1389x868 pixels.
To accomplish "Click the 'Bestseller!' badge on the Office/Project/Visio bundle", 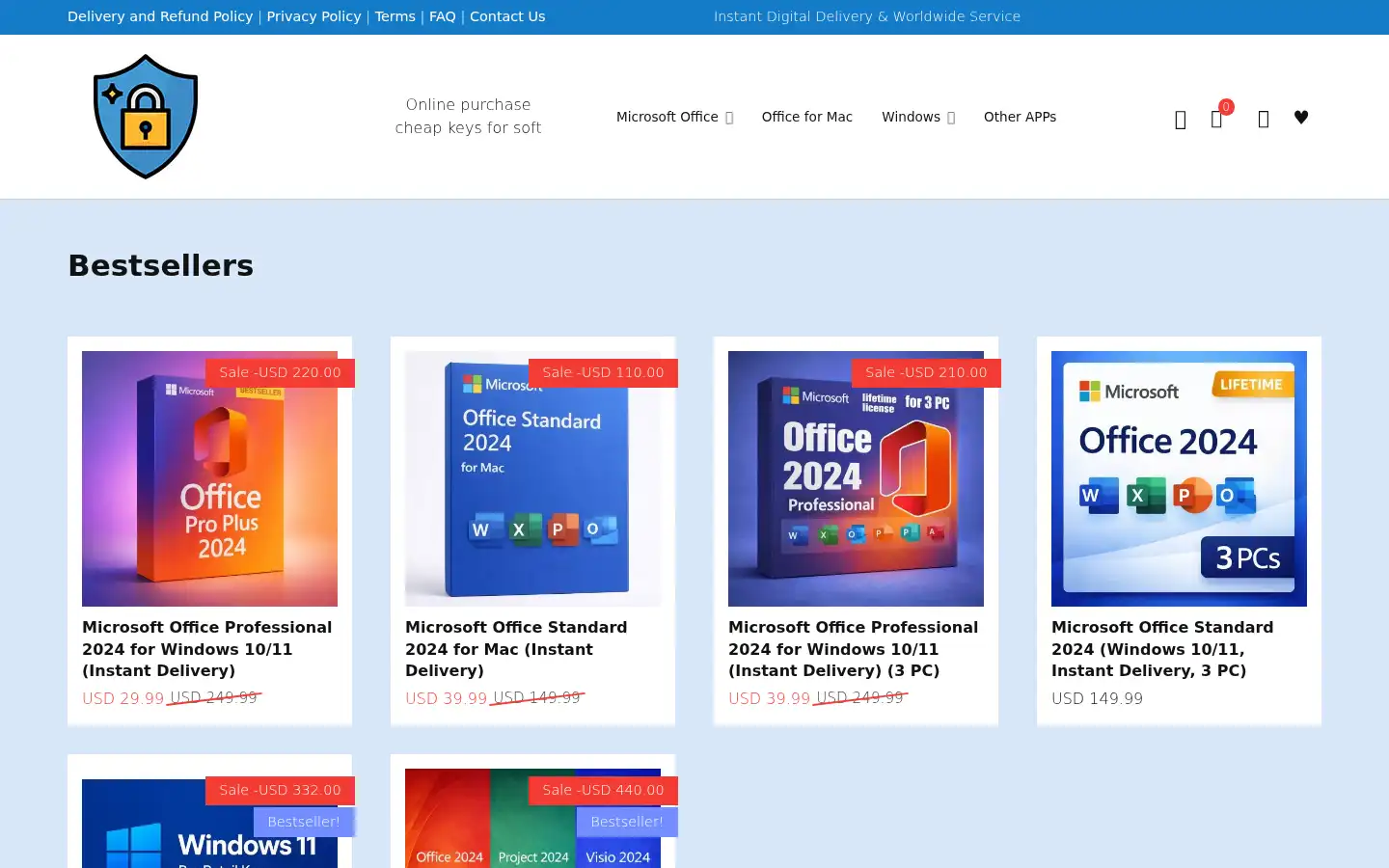I will [x=627, y=822].
